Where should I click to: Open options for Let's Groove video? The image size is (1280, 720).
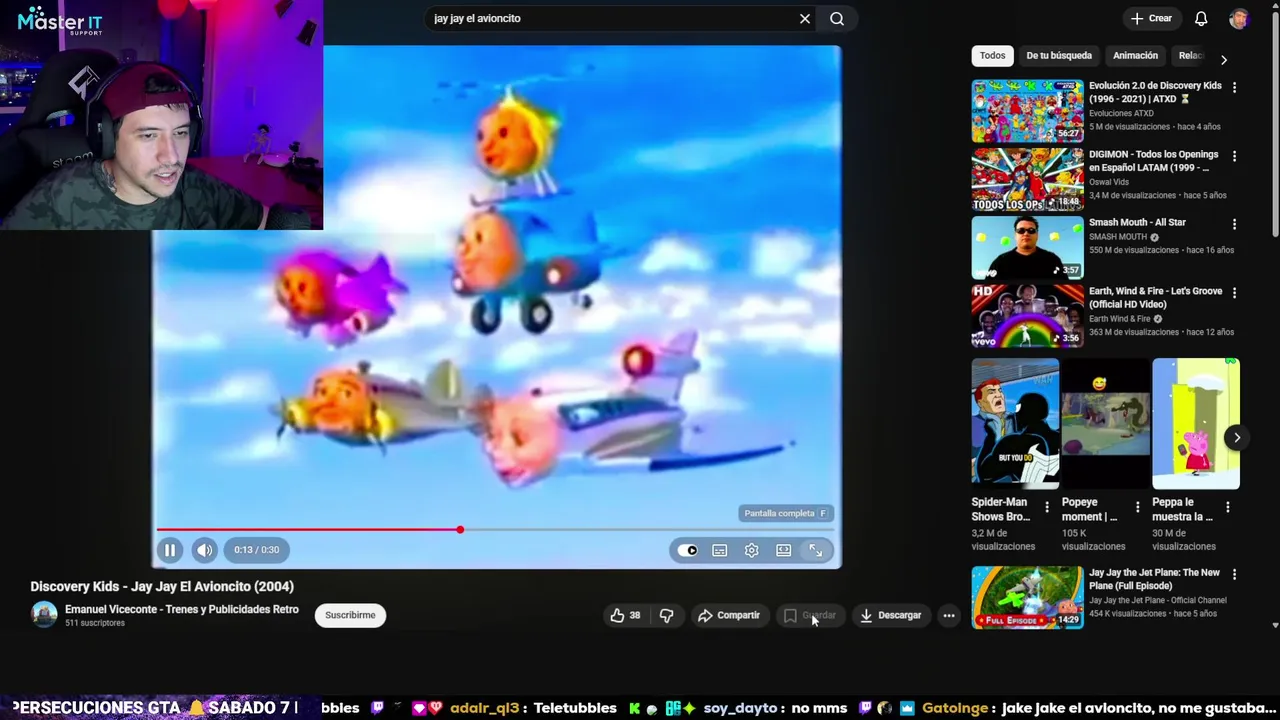pos(1234,293)
